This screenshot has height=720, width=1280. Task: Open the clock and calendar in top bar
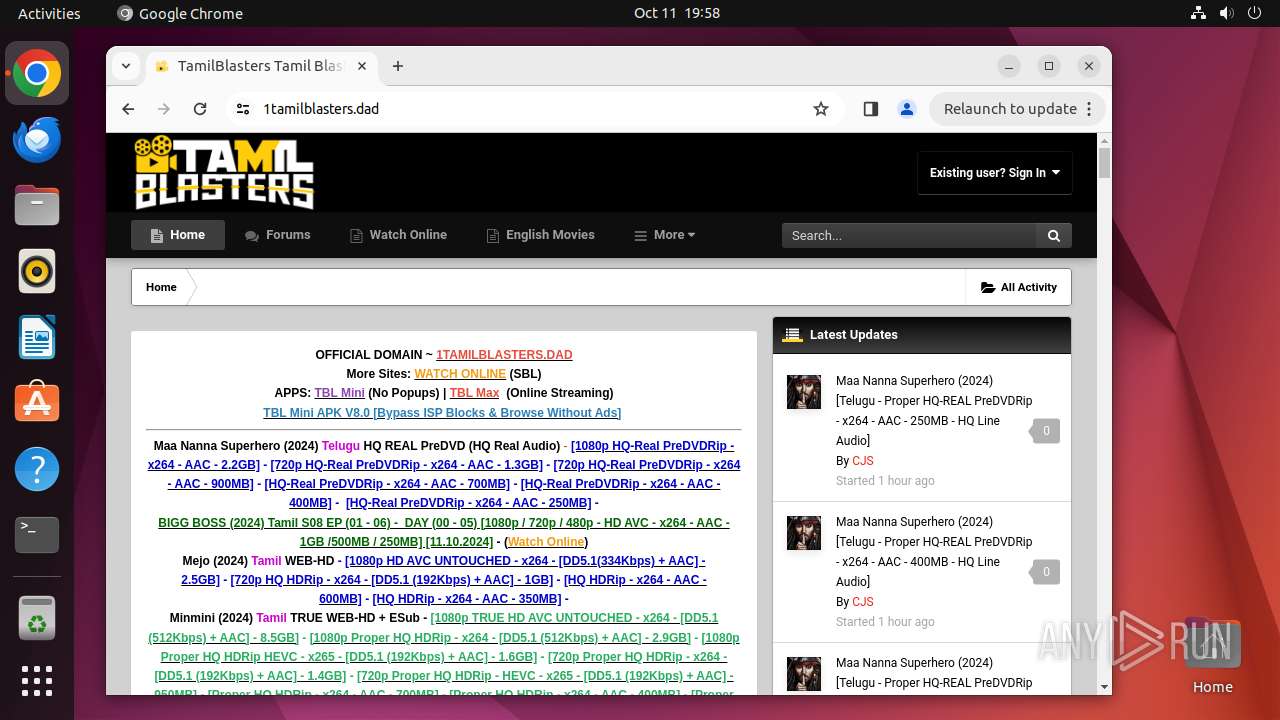676,13
